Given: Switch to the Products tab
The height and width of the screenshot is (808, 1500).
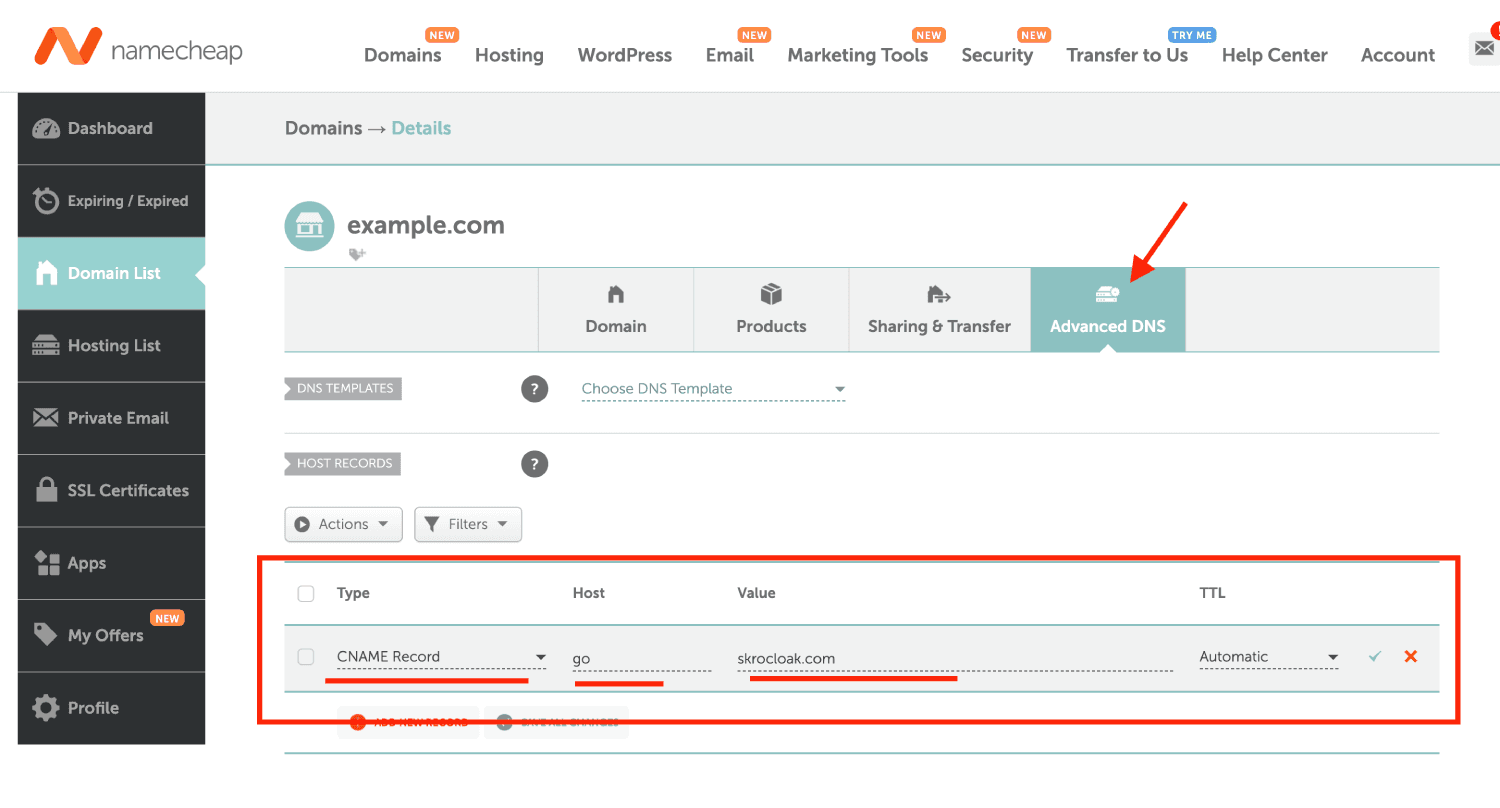Looking at the screenshot, I should pyautogui.click(x=771, y=310).
